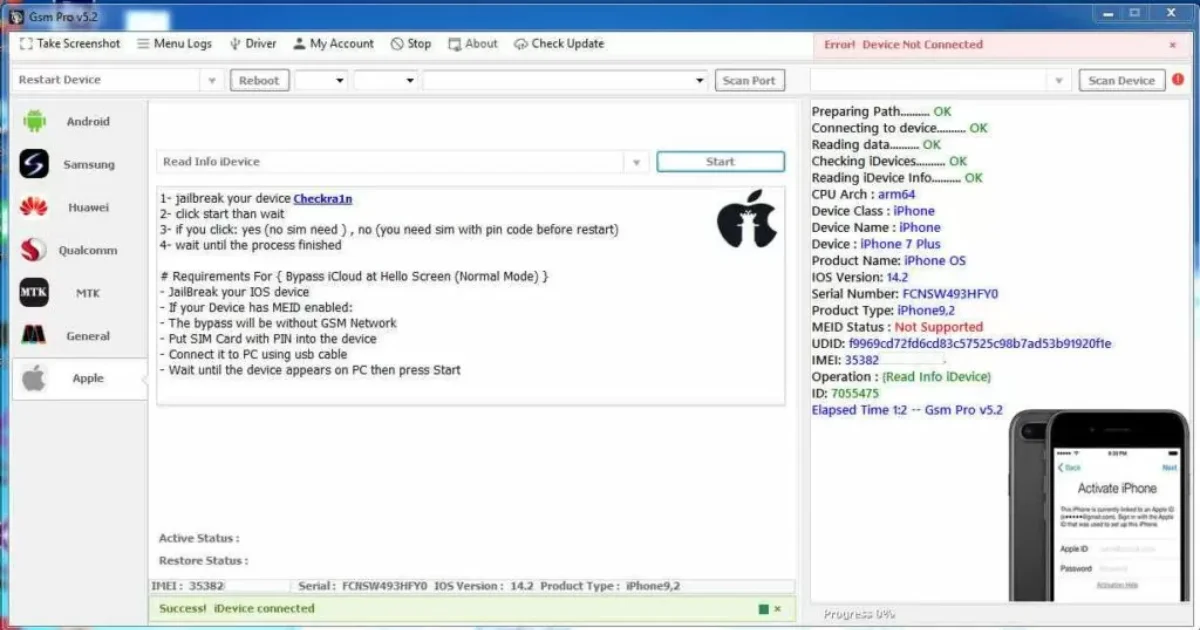The image size is (1200, 630).
Task: Click the red error alert icon
Action: click(1178, 79)
